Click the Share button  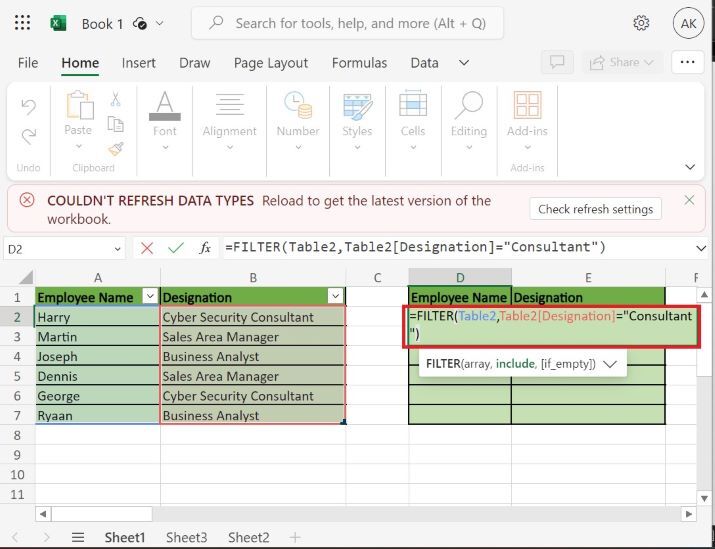point(622,62)
